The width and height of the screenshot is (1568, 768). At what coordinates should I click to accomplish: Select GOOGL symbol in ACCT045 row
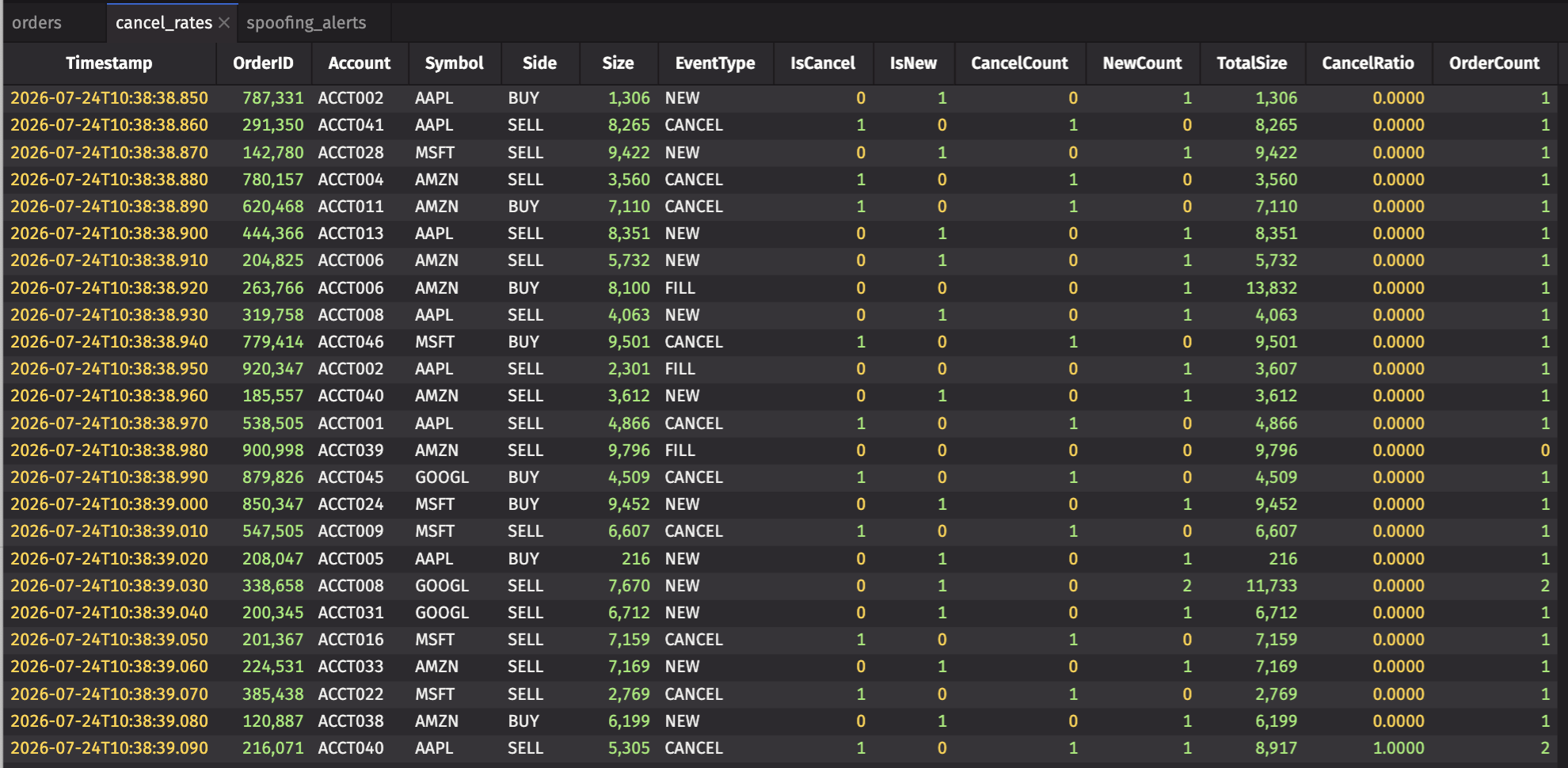pyautogui.click(x=455, y=477)
